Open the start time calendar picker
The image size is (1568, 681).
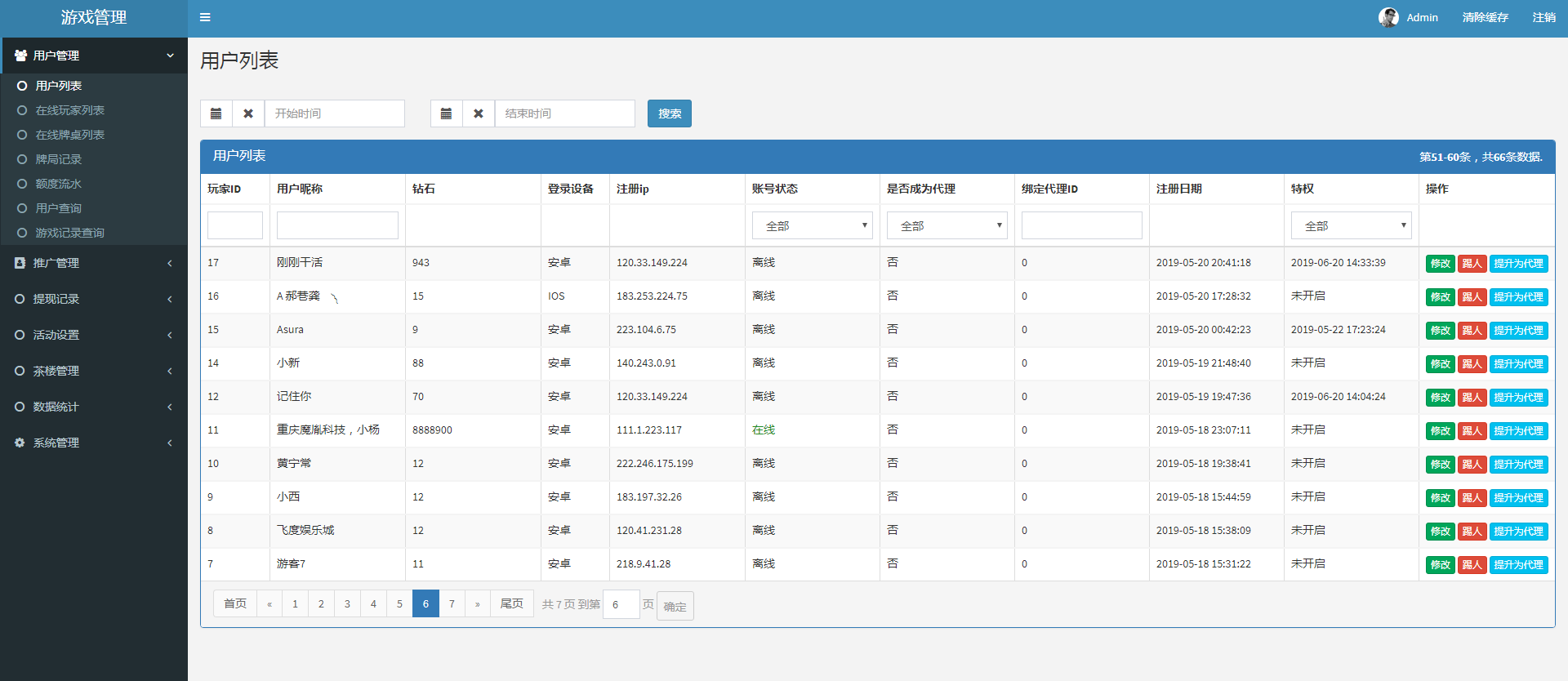[x=216, y=113]
